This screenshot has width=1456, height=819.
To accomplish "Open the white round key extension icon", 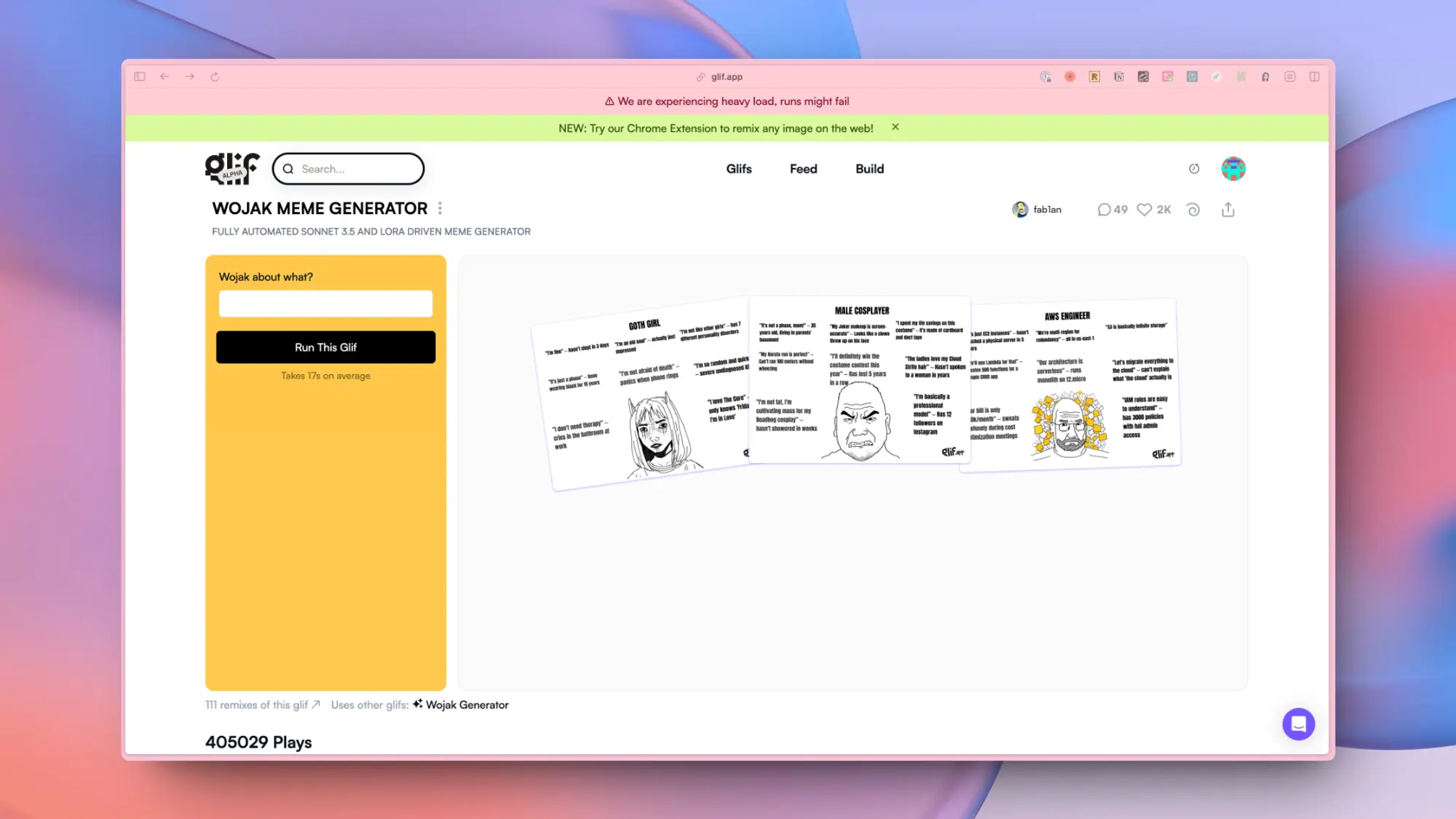I will (x=1216, y=76).
